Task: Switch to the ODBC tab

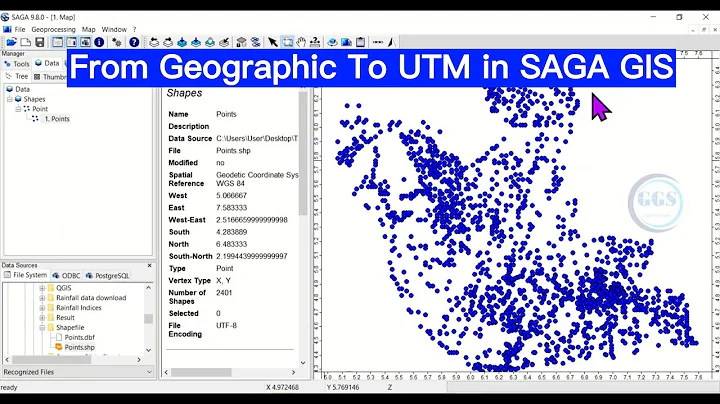Action: (x=67, y=275)
